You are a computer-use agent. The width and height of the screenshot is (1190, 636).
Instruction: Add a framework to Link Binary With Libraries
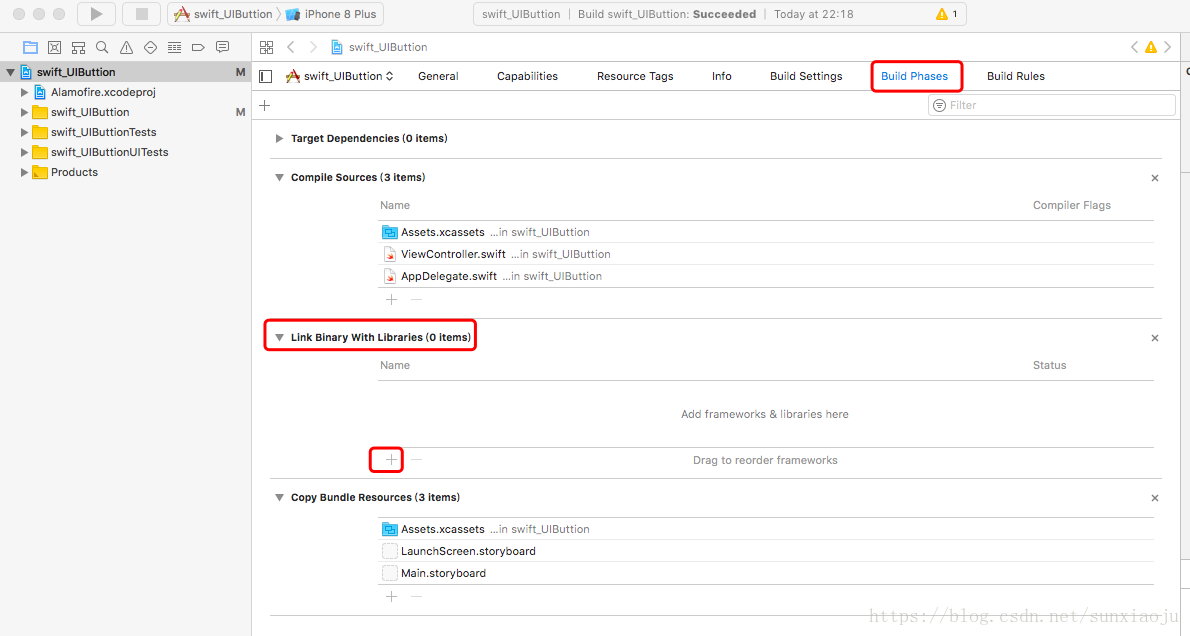tap(392, 460)
